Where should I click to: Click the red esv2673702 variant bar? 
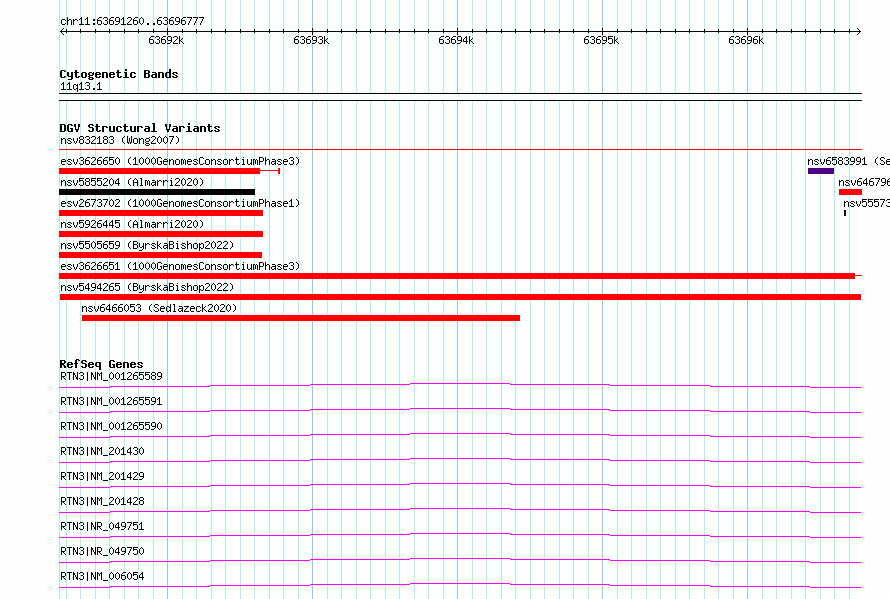(161, 213)
